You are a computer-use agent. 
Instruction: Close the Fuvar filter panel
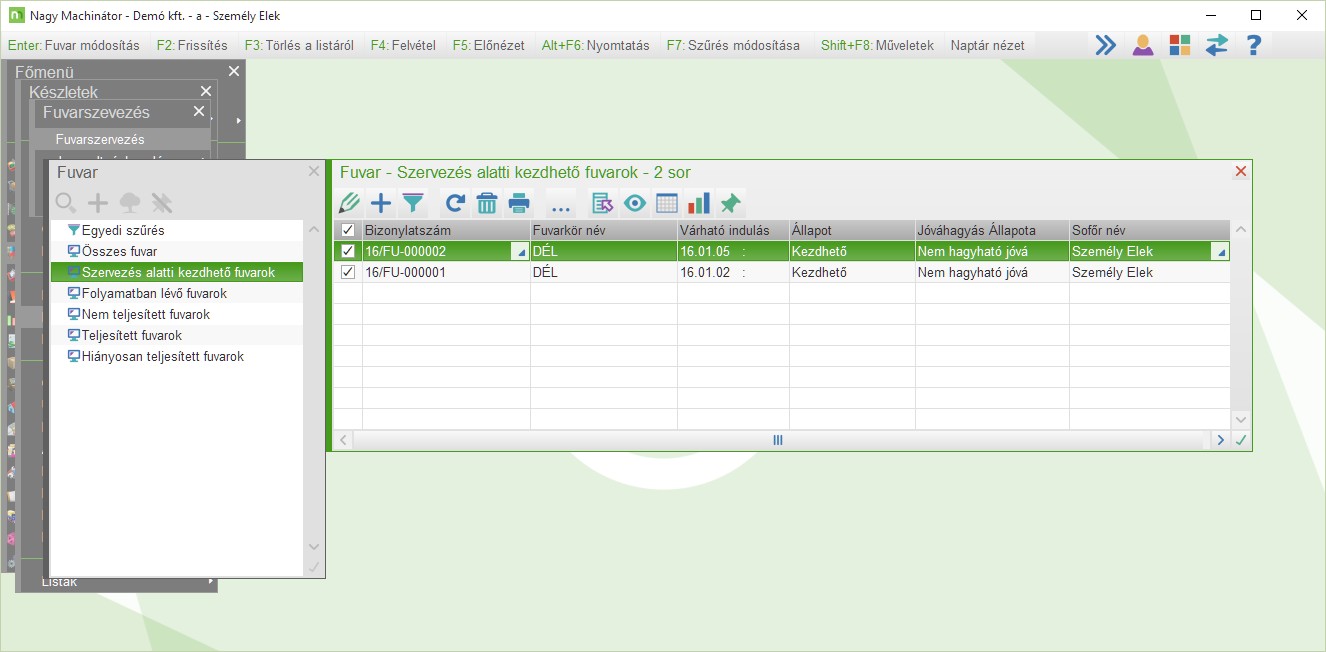(314, 172)
